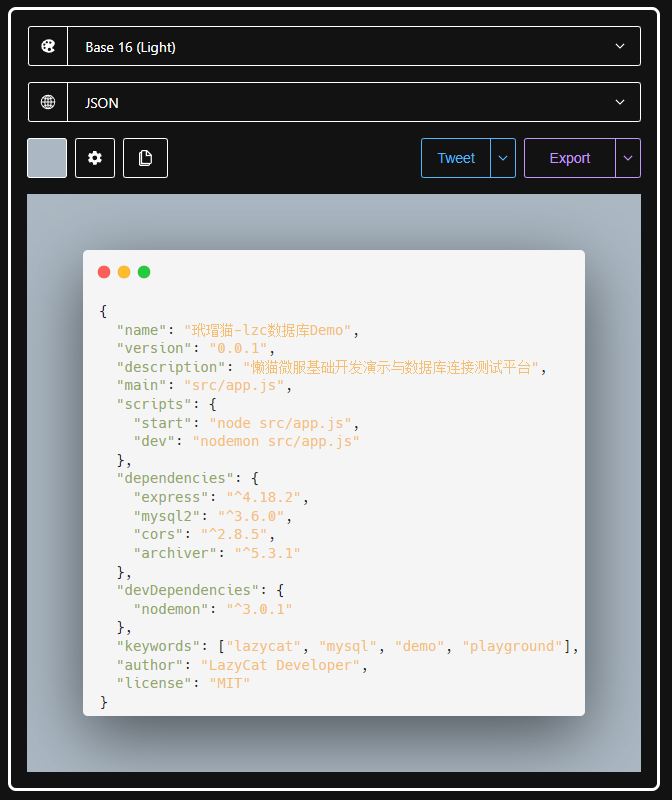Viewport: 672px width, 800px height.
Task: Click the "author" key in code
Action: [150, 665]
